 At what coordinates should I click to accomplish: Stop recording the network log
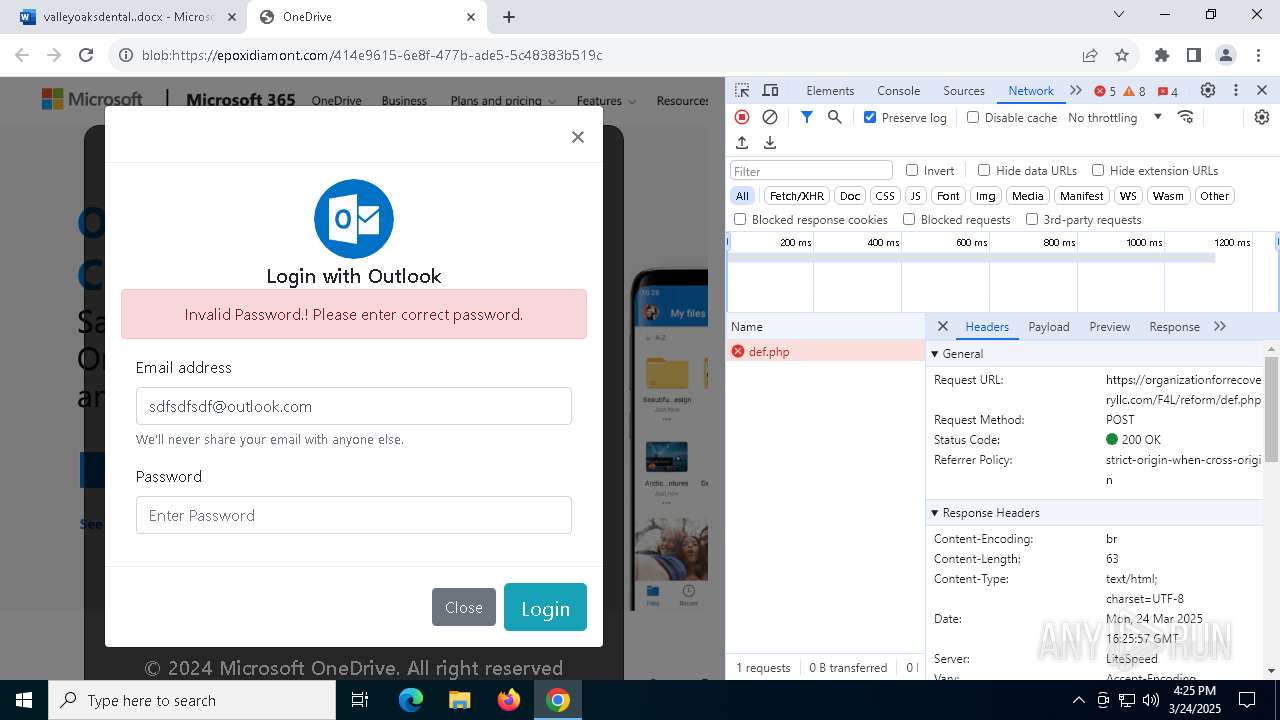(x=742, y=117)
